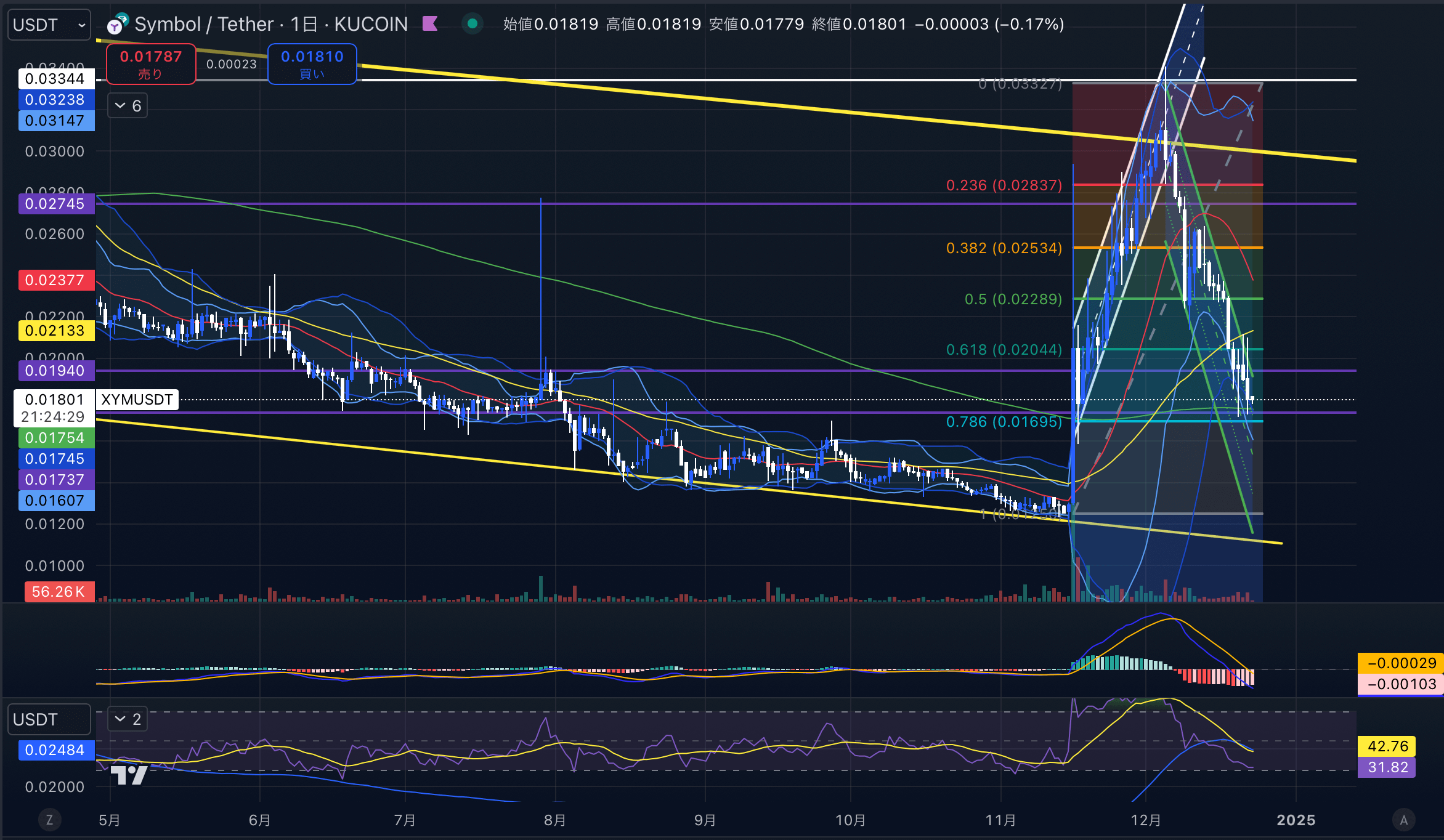
Task: Click the RSI value label 31.82
Action: (x=1387, y=767)
